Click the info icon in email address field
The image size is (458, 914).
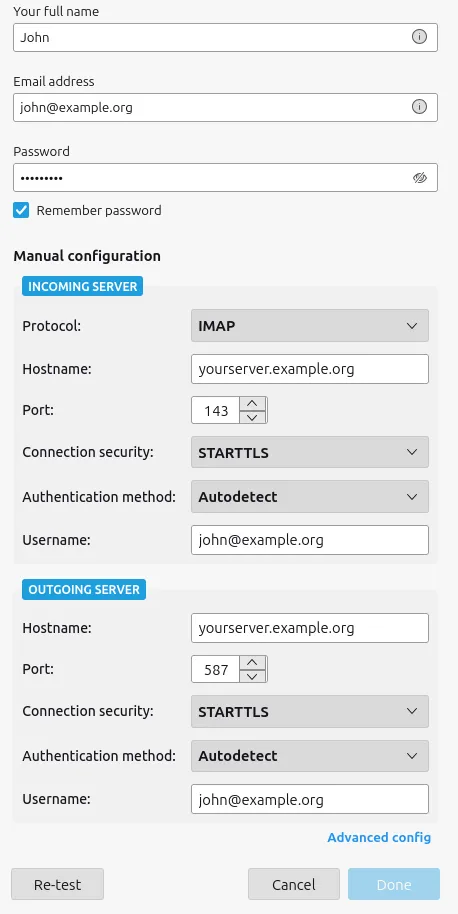[x=419, y=107]
